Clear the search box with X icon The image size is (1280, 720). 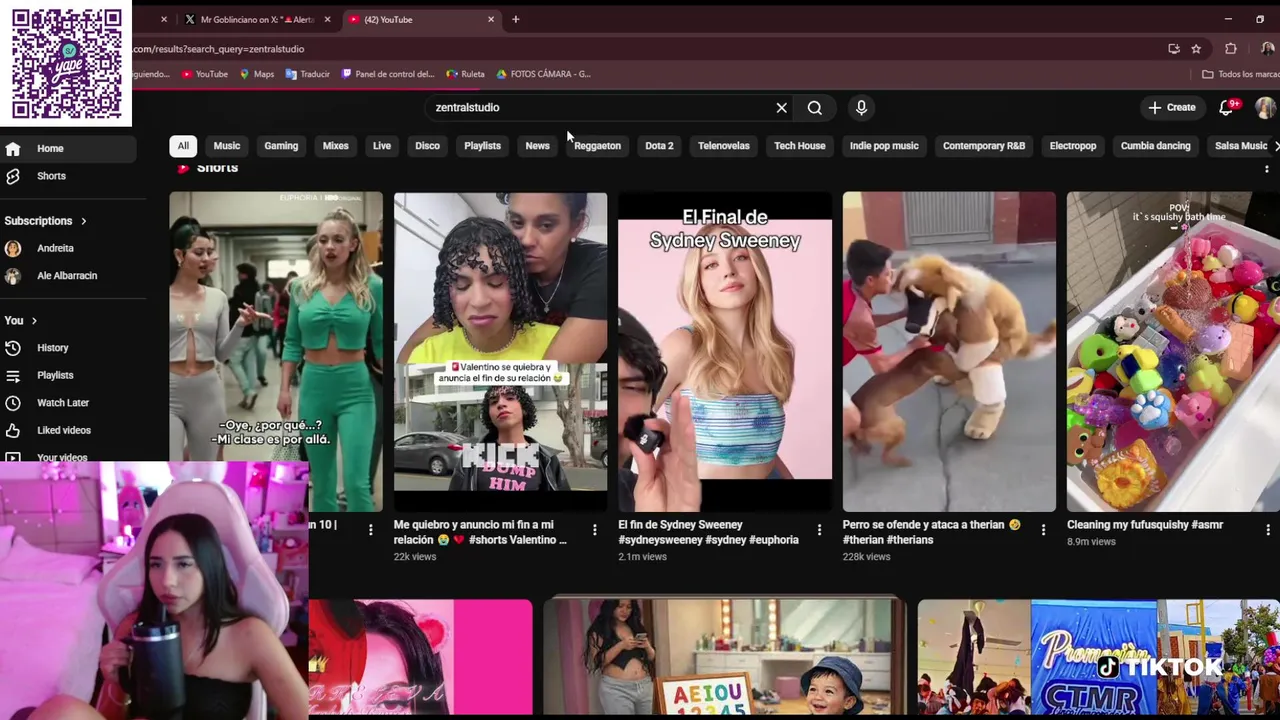click(x=782, y=108)
